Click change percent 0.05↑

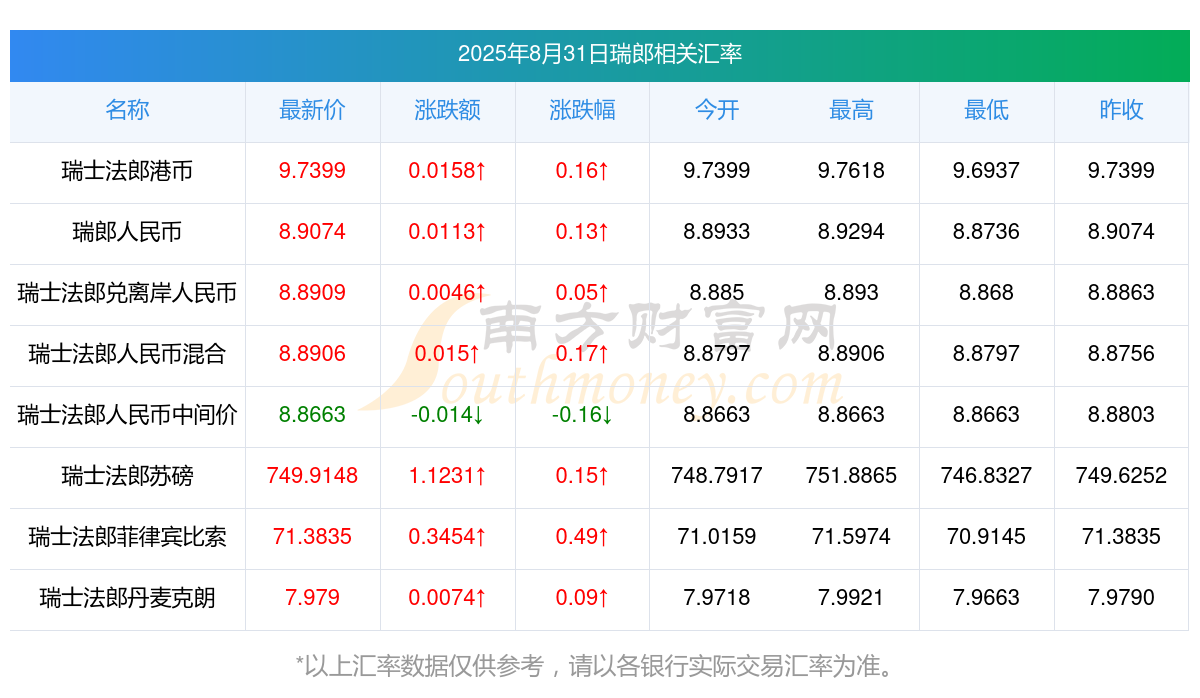point(582,293)
